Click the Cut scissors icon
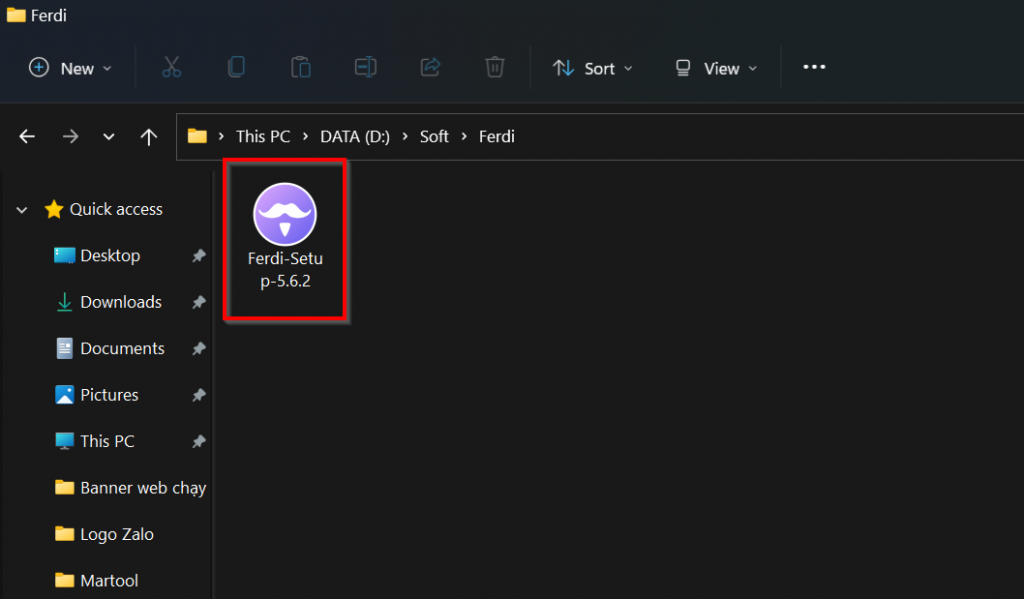1024x599 pixels. click(171, 67)
